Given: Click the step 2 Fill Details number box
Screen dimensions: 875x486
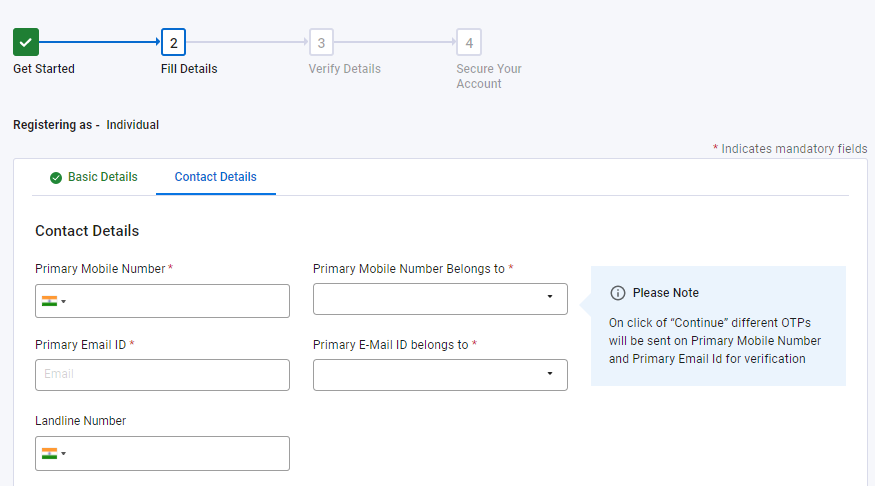Looking at the screenshot, I should pos(173,42).
